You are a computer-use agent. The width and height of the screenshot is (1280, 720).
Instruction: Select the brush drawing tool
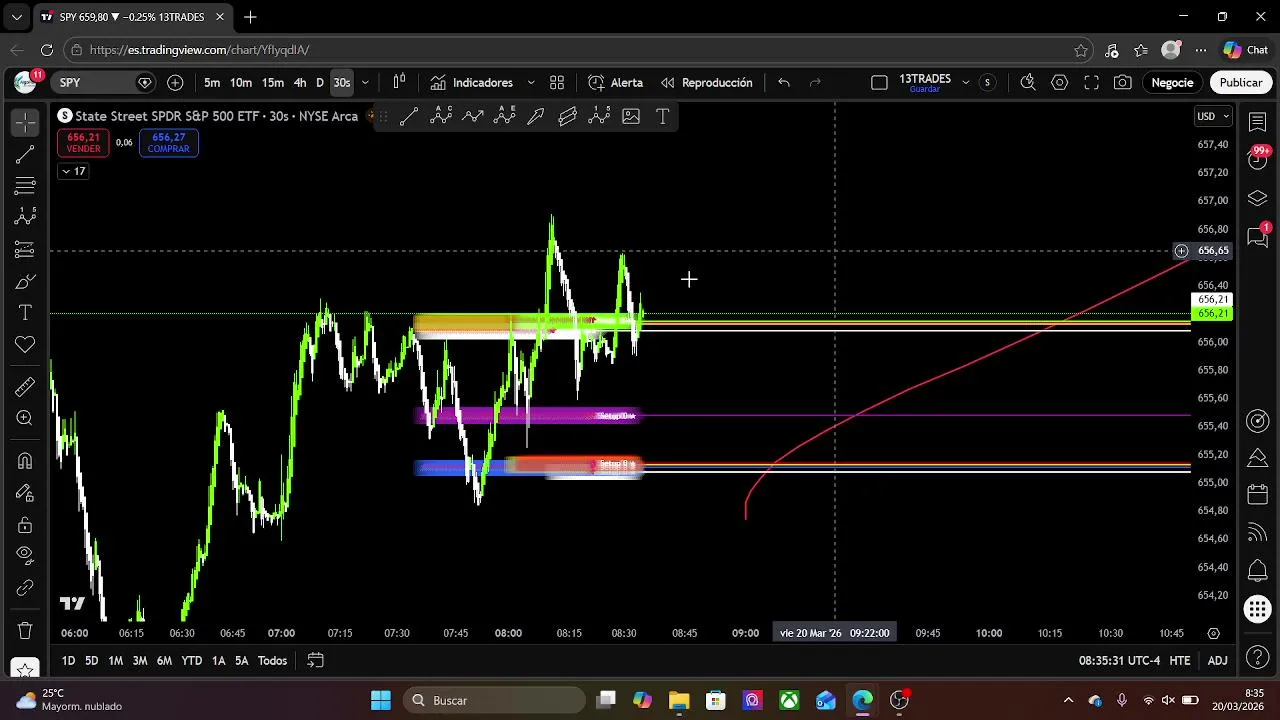25,282
